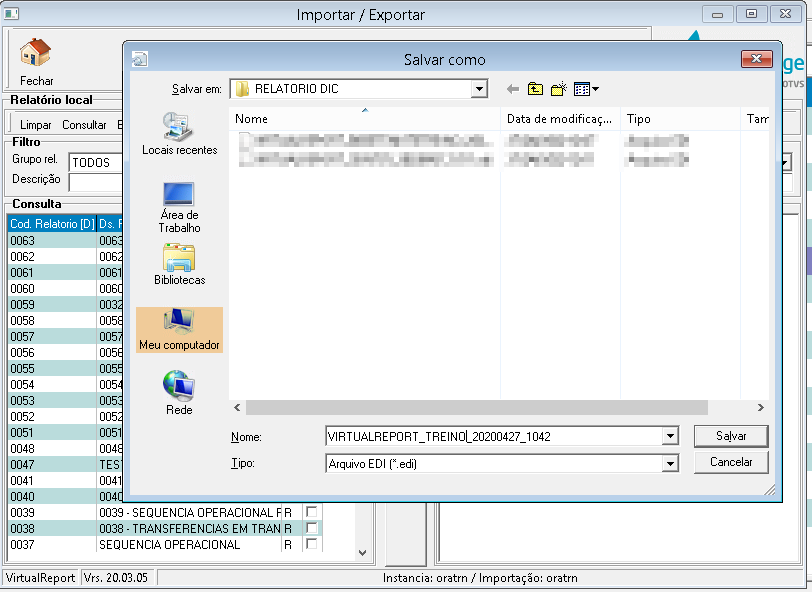Viewport: 812px width, 592px height.
Task: Go up one folder level icon
Action: tap(535, 89)
